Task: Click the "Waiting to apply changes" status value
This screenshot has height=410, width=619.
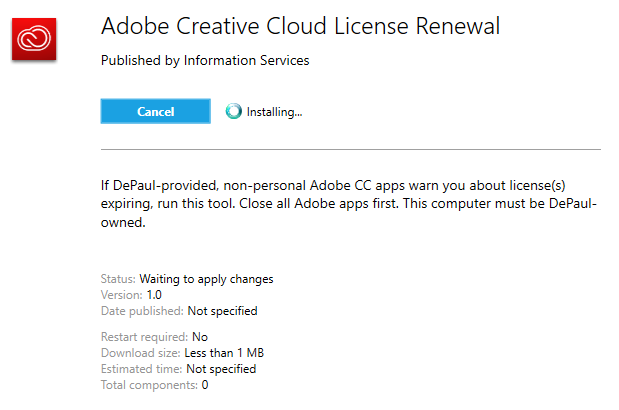Action: (206, 279)
